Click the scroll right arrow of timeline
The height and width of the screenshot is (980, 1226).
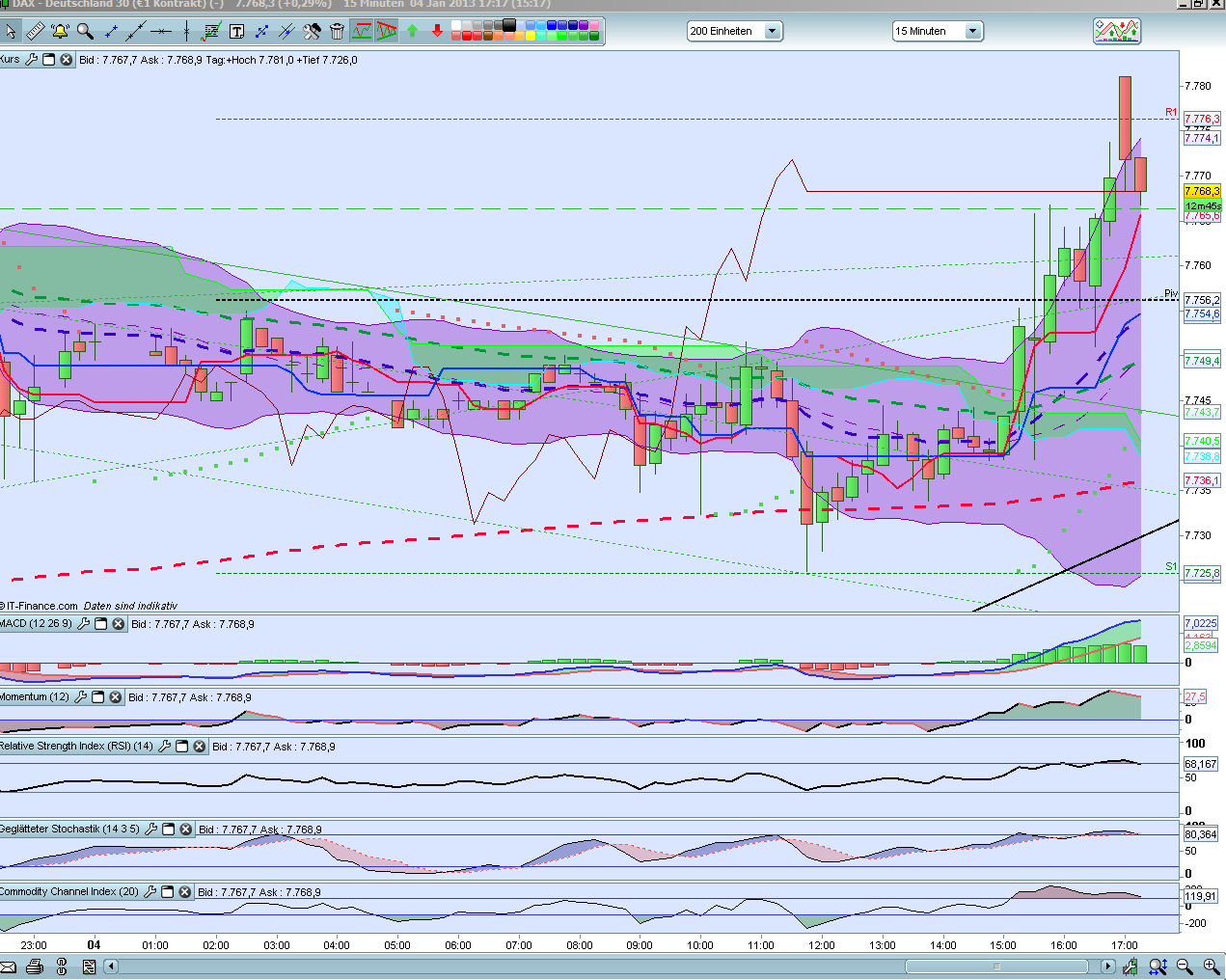coord(1108,966)
